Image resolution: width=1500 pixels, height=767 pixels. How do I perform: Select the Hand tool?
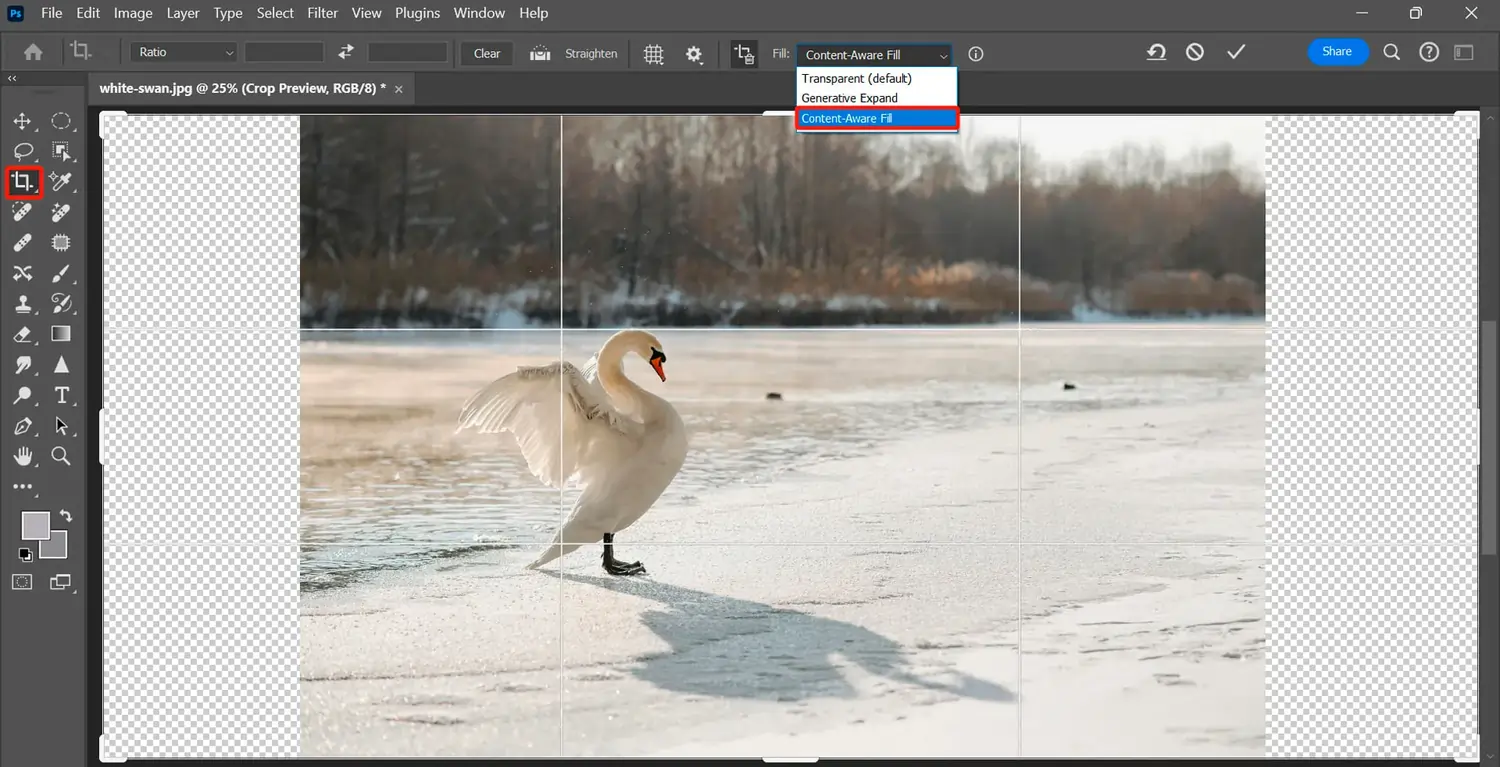click(x=22, y=456)
